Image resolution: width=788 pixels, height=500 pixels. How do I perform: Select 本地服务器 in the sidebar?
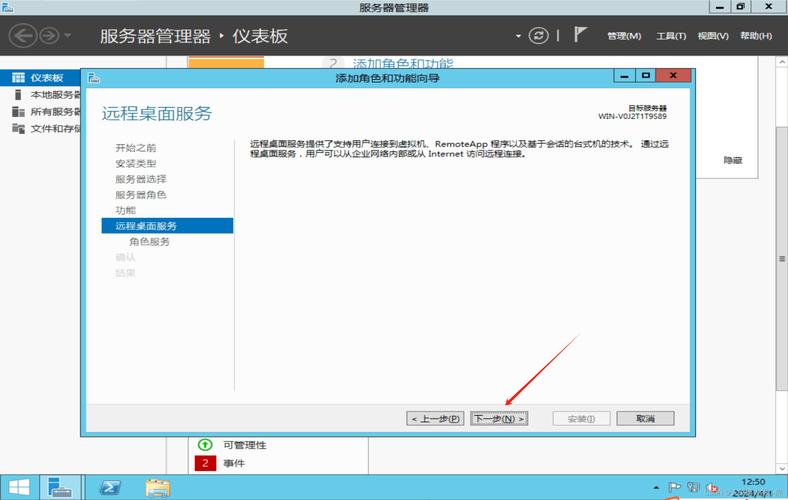[x=40, y=95]
